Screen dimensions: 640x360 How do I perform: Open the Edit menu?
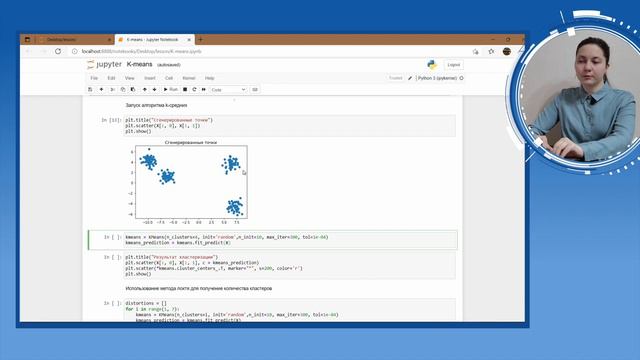tap(111, 78)
